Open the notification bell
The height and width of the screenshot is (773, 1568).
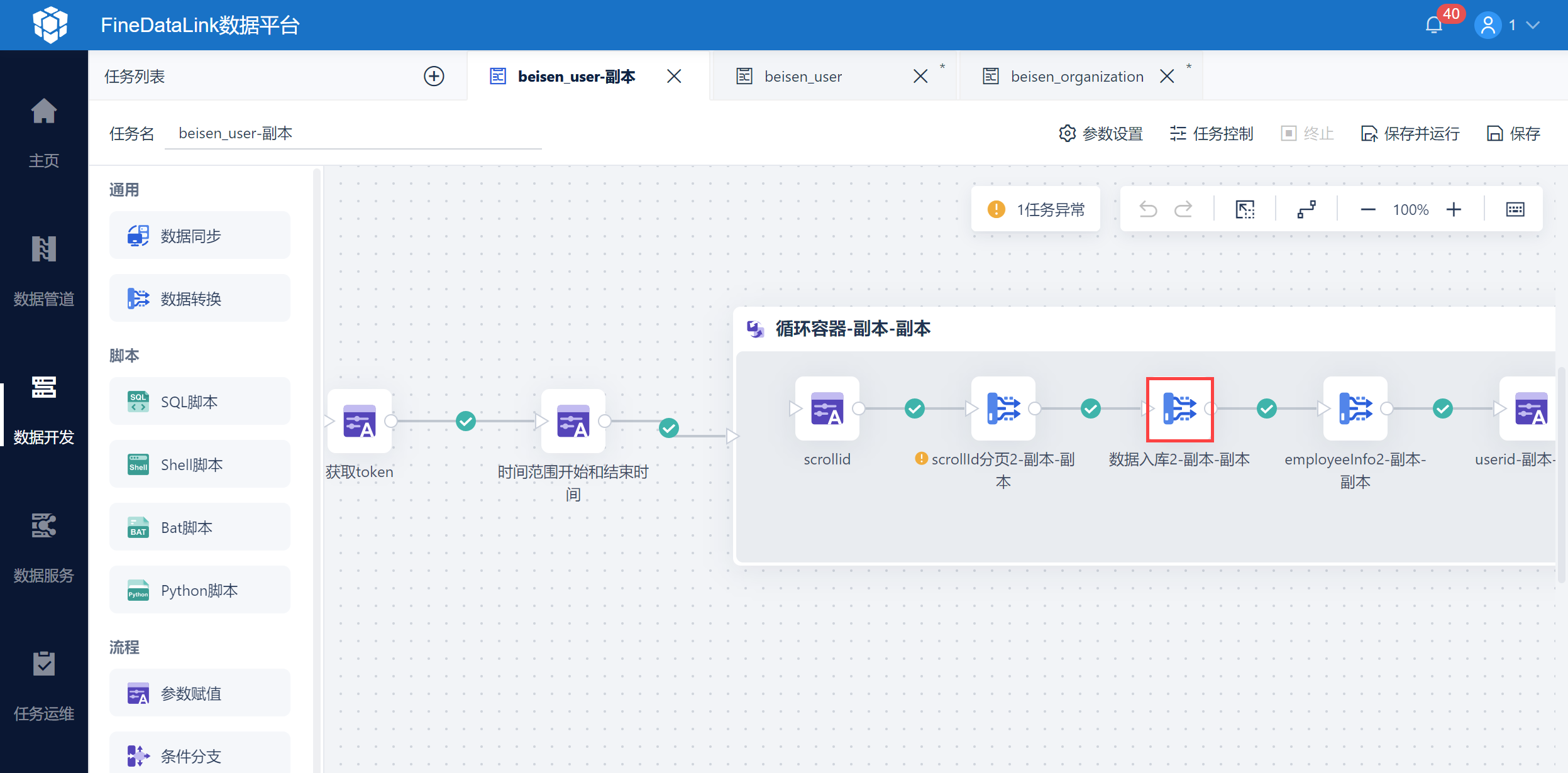(1434, 25)
